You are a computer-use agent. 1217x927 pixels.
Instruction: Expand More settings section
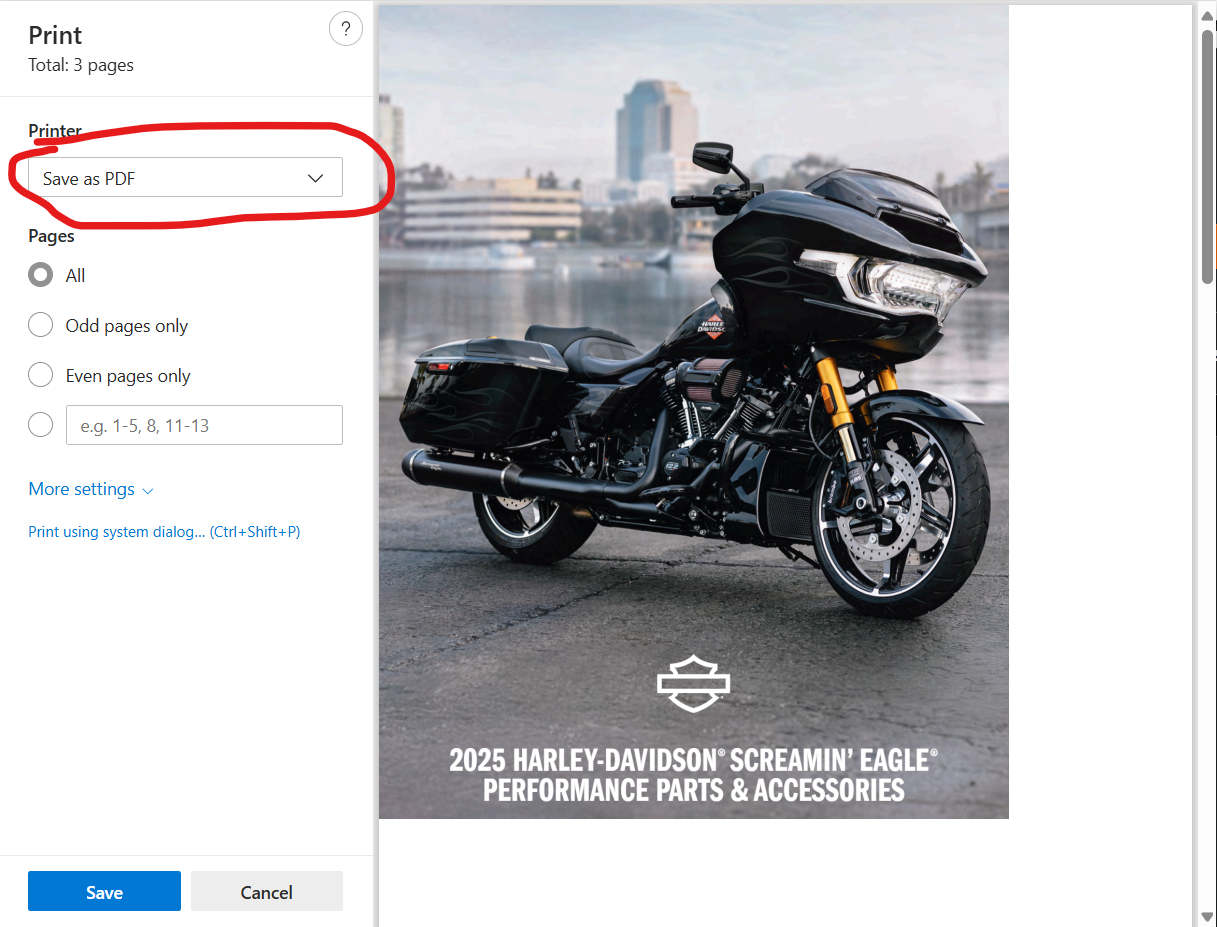pyautogui.click(x=82, y=489)
